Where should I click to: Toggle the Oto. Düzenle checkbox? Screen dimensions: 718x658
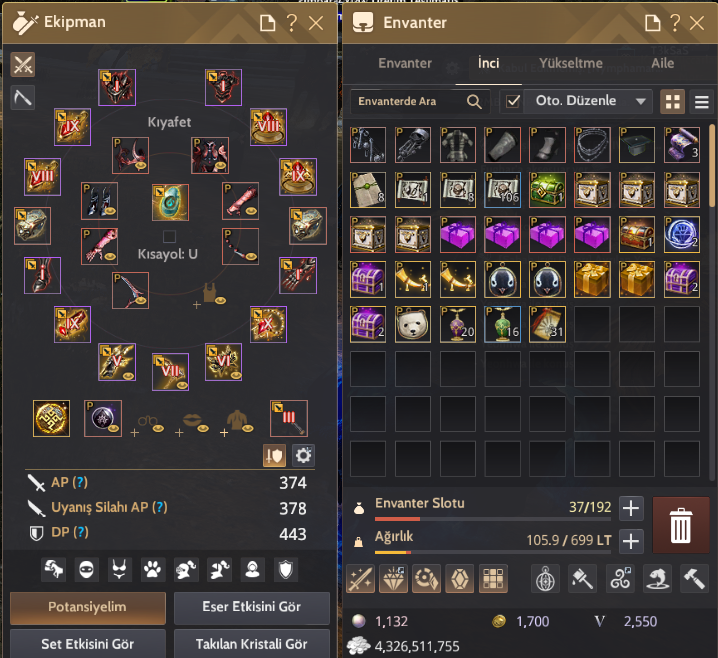point(513,101)
